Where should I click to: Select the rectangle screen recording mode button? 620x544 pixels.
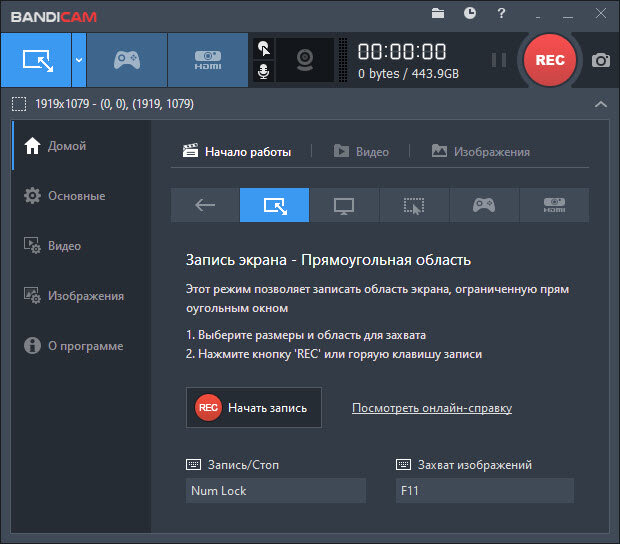(36, 60)
